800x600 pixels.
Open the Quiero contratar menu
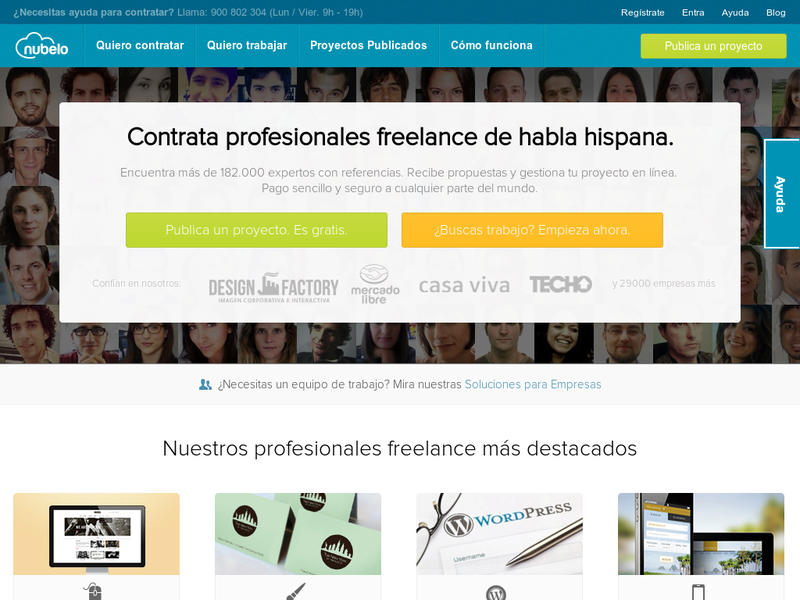pyautogui.click(x=140, y=45)
